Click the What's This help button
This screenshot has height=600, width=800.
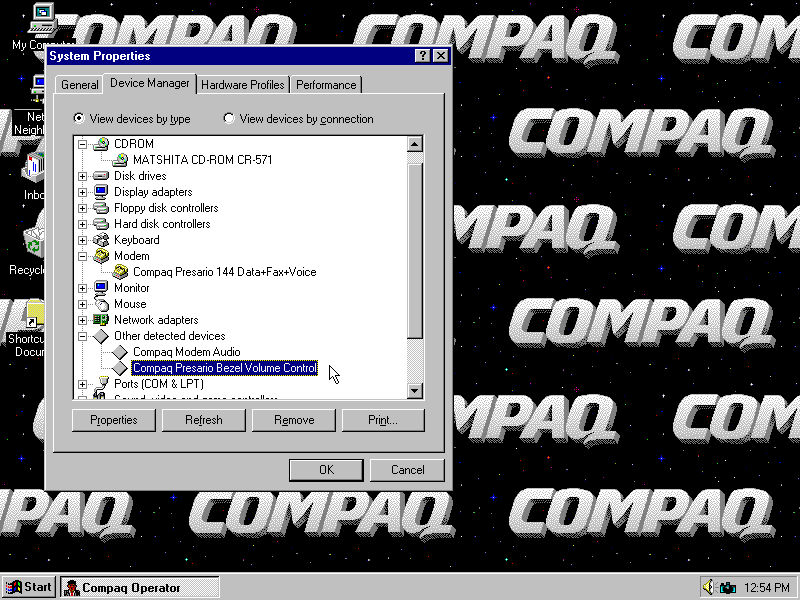coord(423,56)
